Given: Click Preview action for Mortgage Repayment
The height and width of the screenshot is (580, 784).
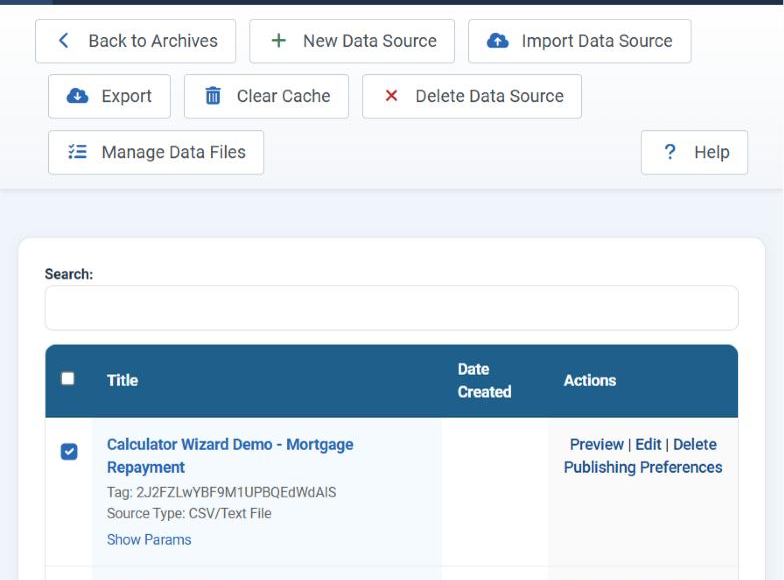Looking at the screenshot, I should (x=596, y=444).
